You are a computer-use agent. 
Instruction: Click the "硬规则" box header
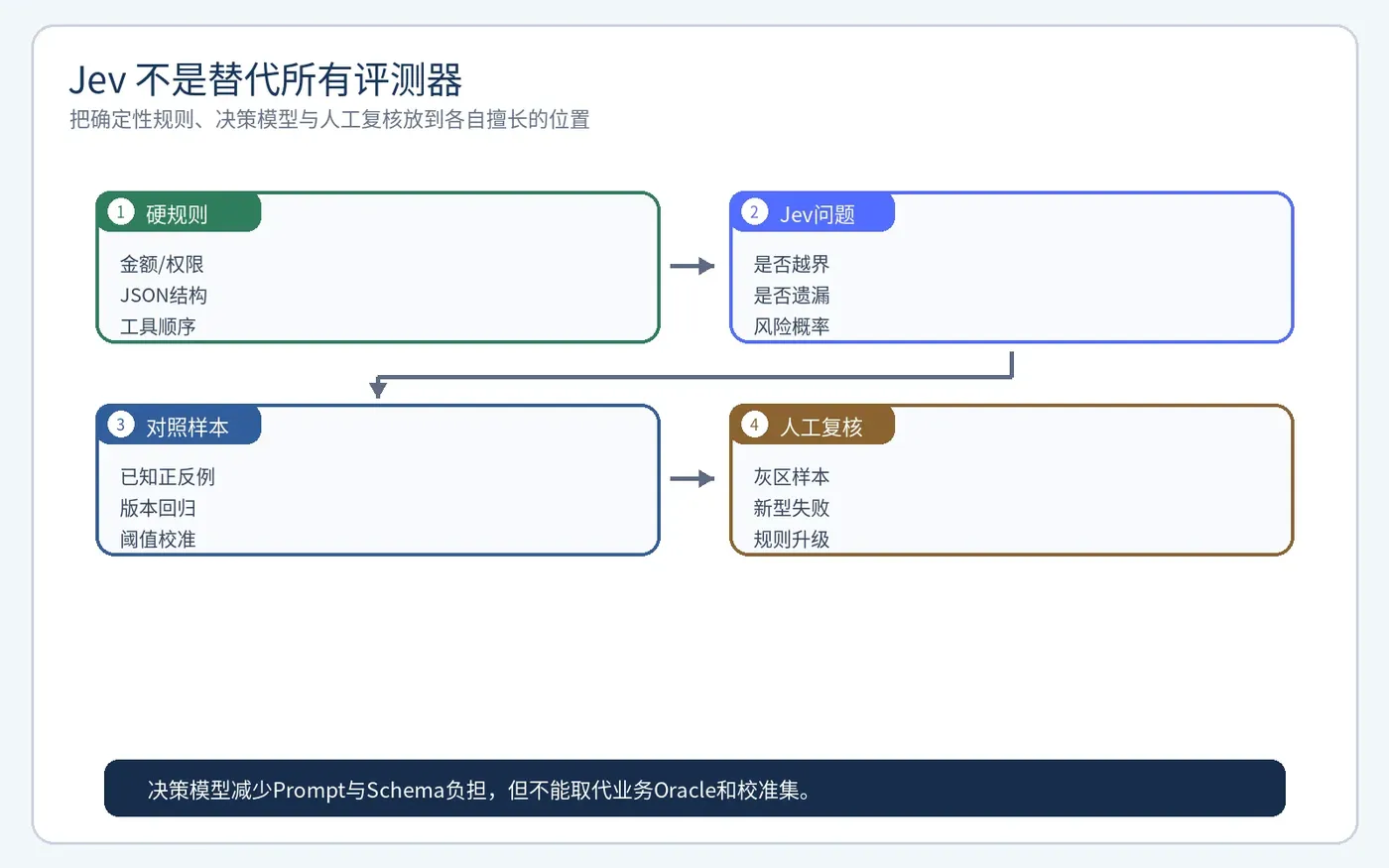179,212
